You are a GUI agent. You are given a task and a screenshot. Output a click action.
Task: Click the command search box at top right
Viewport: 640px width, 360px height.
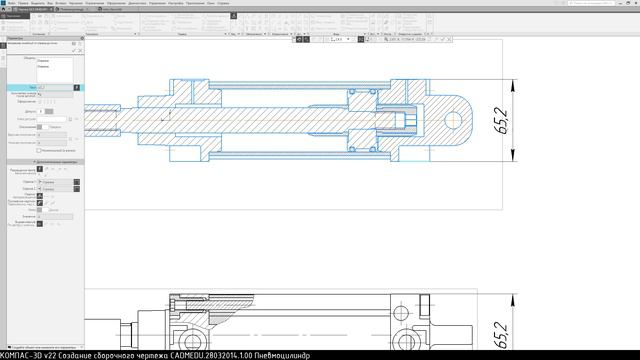591,3
